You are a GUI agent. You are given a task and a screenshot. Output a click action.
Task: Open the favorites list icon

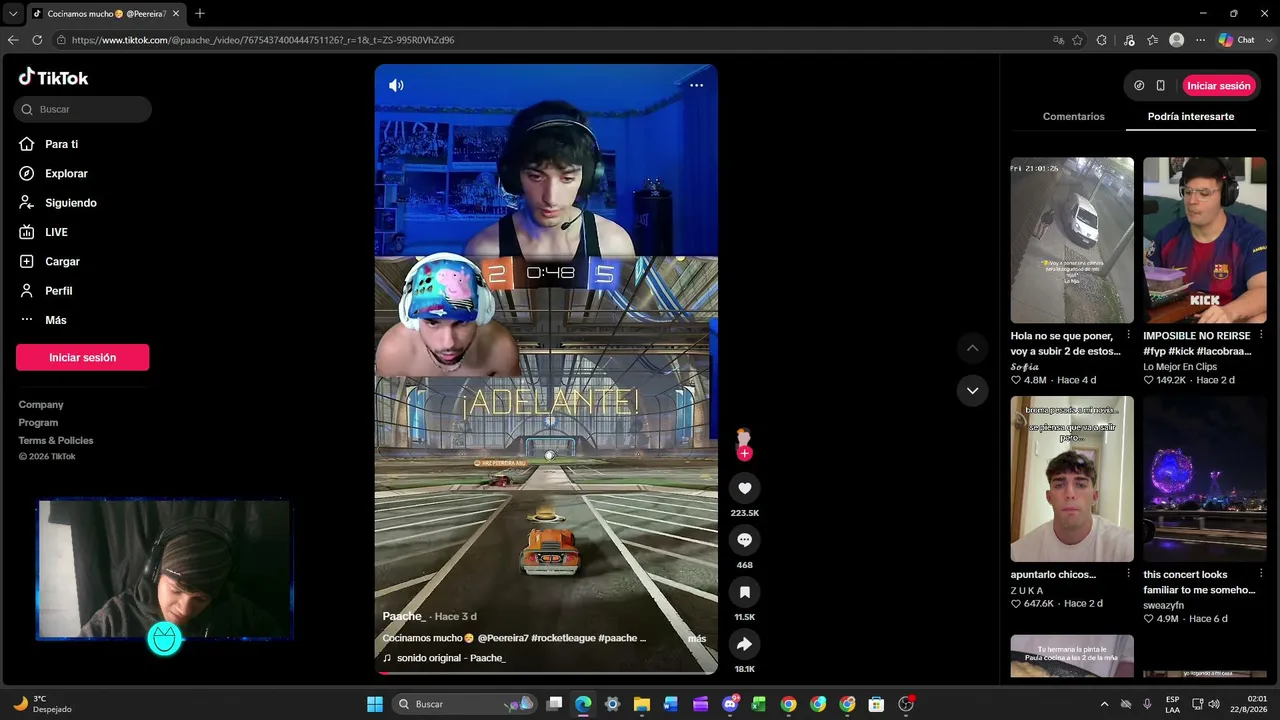[1152, 40]
